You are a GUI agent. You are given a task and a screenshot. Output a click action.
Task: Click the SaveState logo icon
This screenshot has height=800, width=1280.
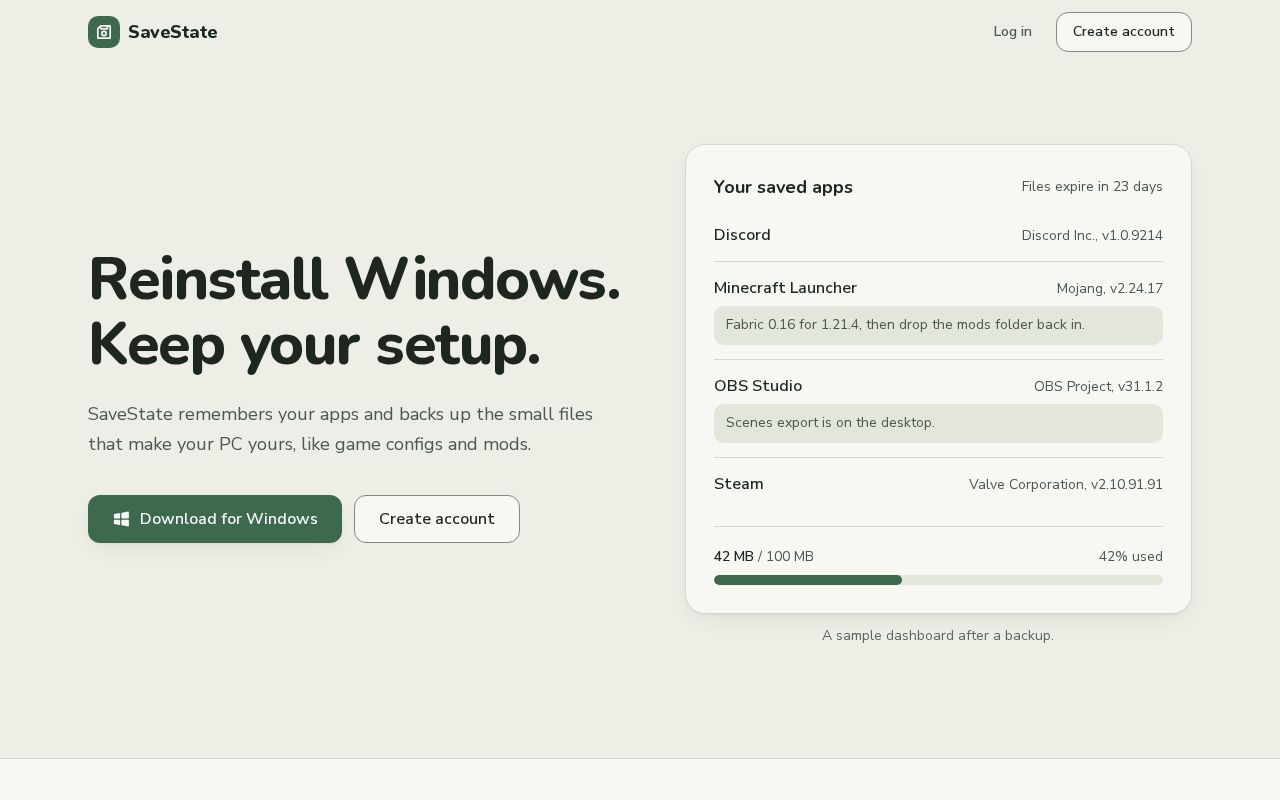(x=104, y=32)
